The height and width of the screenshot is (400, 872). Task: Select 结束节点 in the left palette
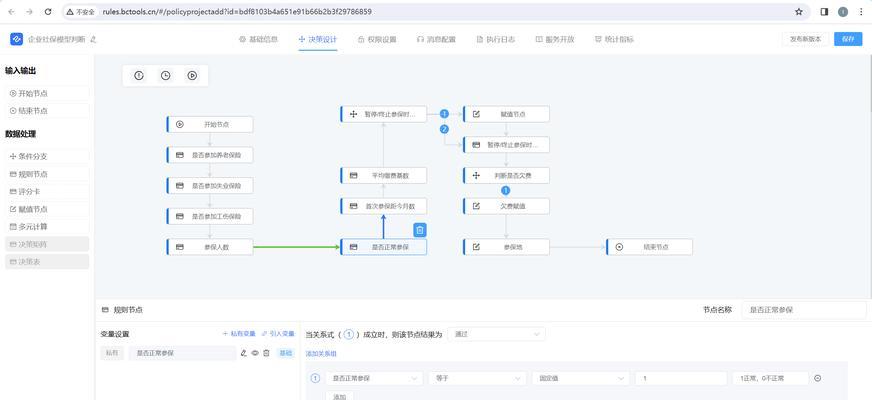point(48,111)
